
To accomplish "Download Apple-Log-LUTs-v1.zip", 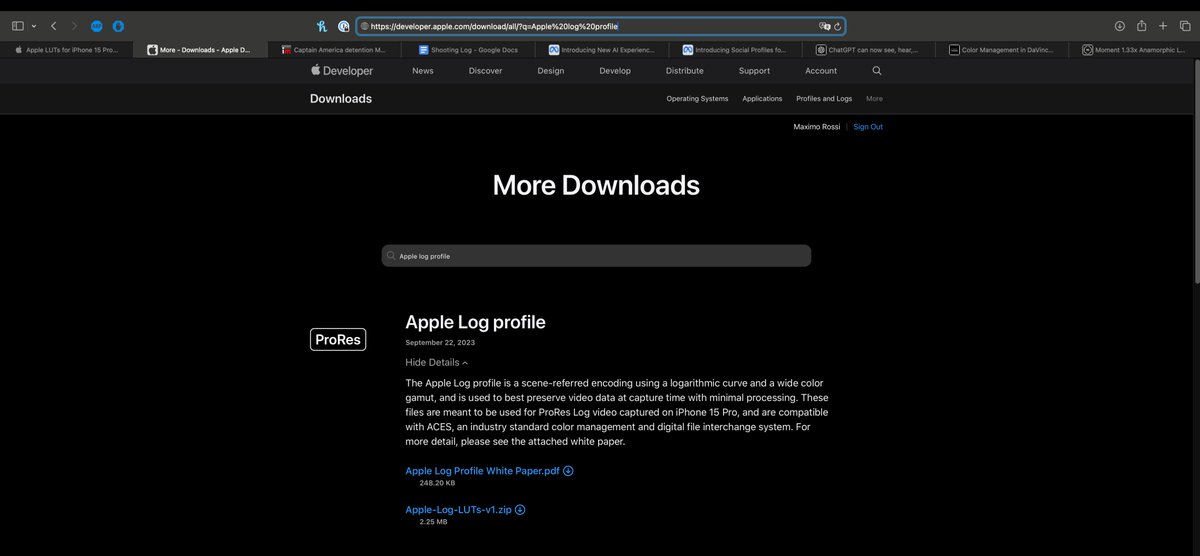I will 465,510.
